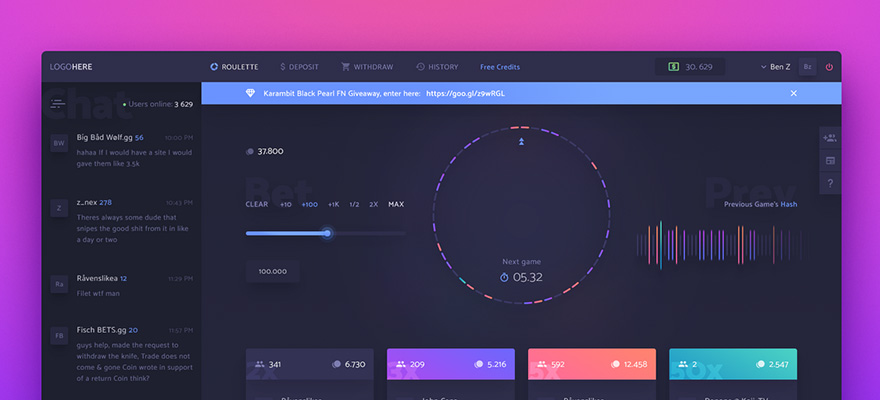Viewport: 880px width, 400px height.
Task: Dismiss the Karambit giveaway banner
Action: point(793,93)
